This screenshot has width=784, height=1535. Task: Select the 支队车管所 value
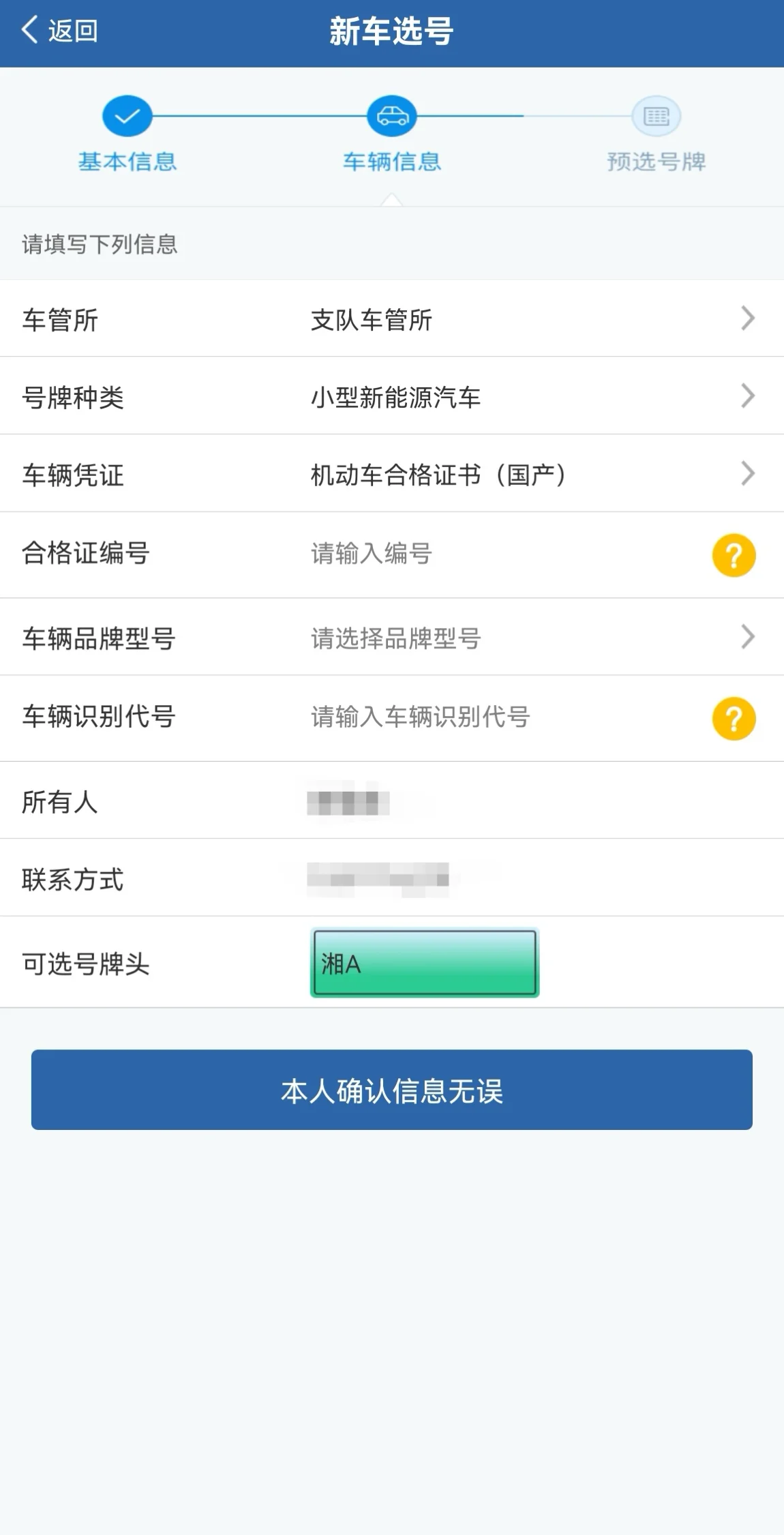(372, 320)
